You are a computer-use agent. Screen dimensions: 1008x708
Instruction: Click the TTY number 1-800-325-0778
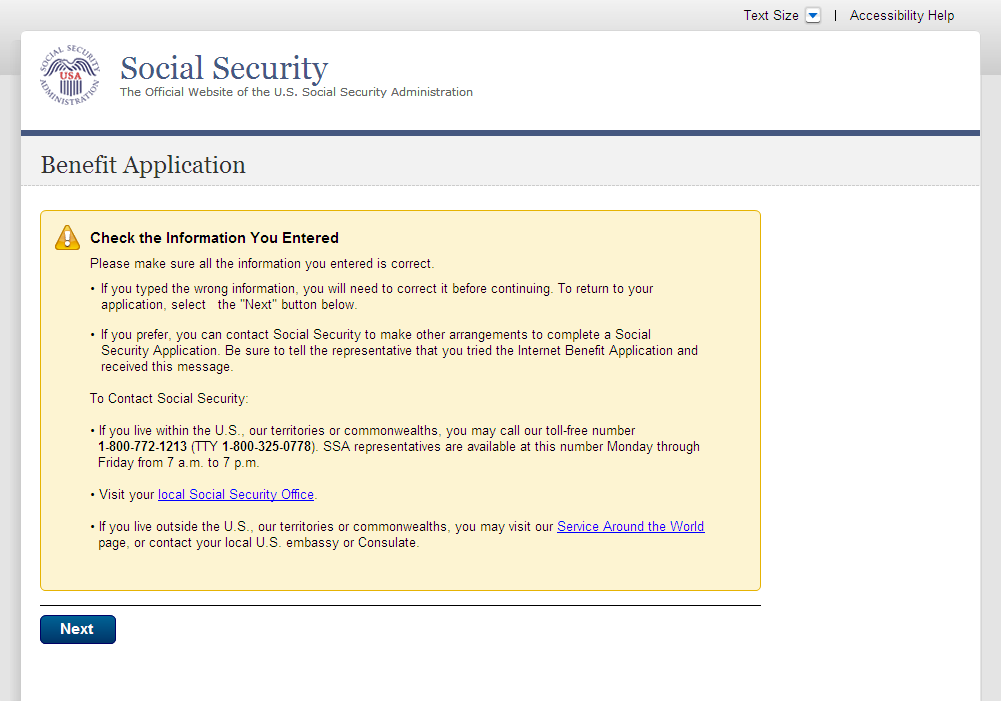tap(266, 447)
